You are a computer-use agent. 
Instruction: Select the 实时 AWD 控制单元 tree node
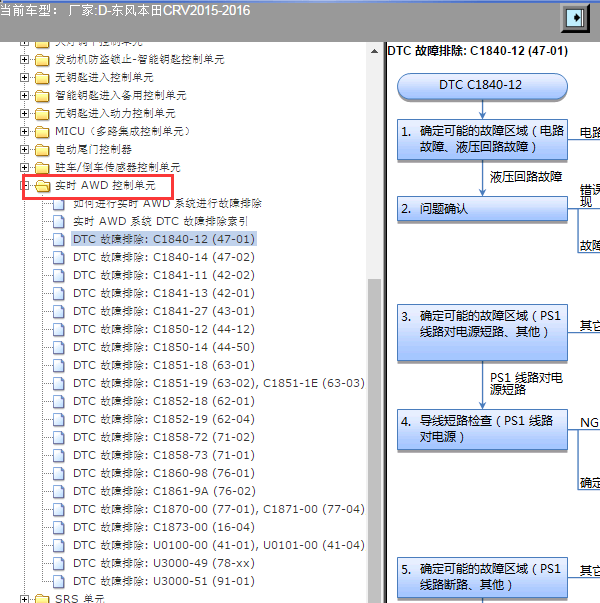105,185
